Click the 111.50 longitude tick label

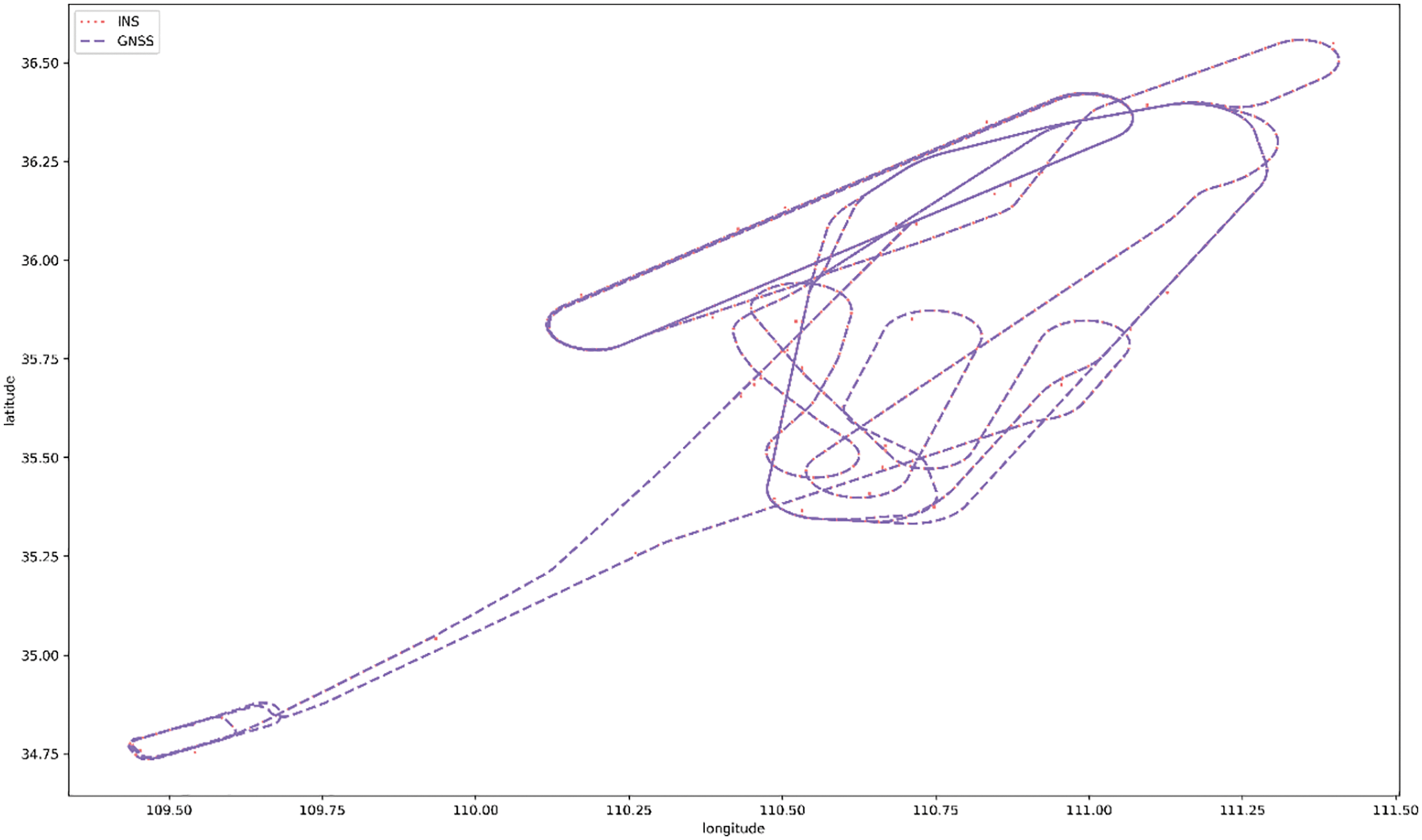1395,811
